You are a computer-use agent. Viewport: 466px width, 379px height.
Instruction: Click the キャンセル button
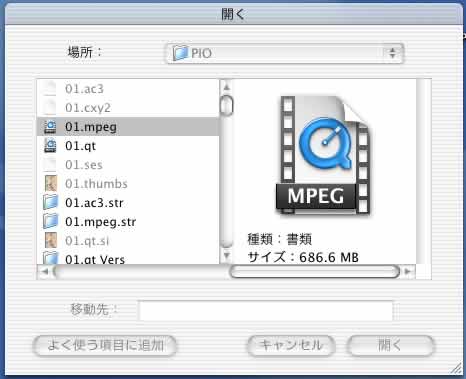click(291, 345)
